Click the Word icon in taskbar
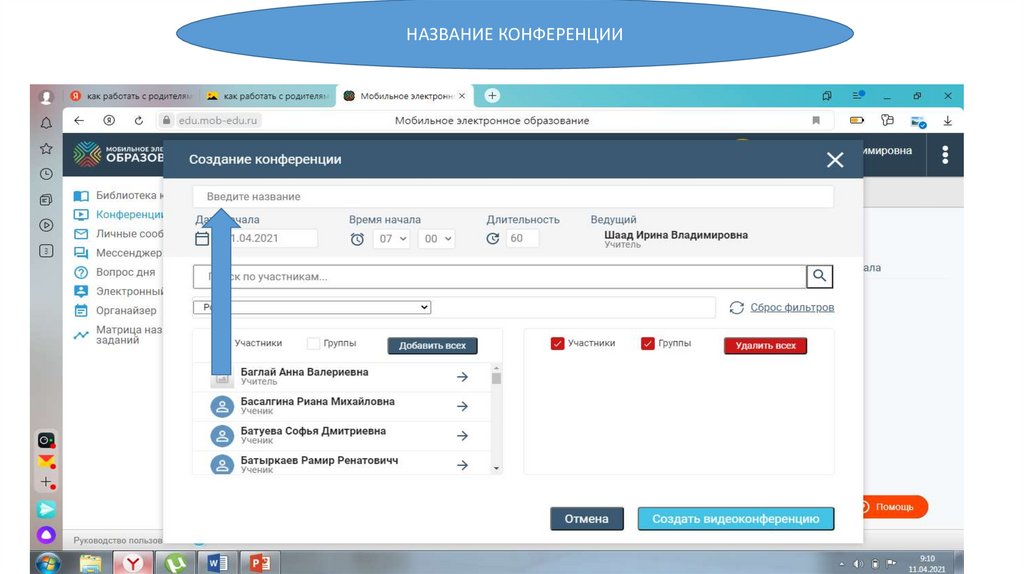The width and height of the screenshot is (1024, 574). [x=218, y=563]
